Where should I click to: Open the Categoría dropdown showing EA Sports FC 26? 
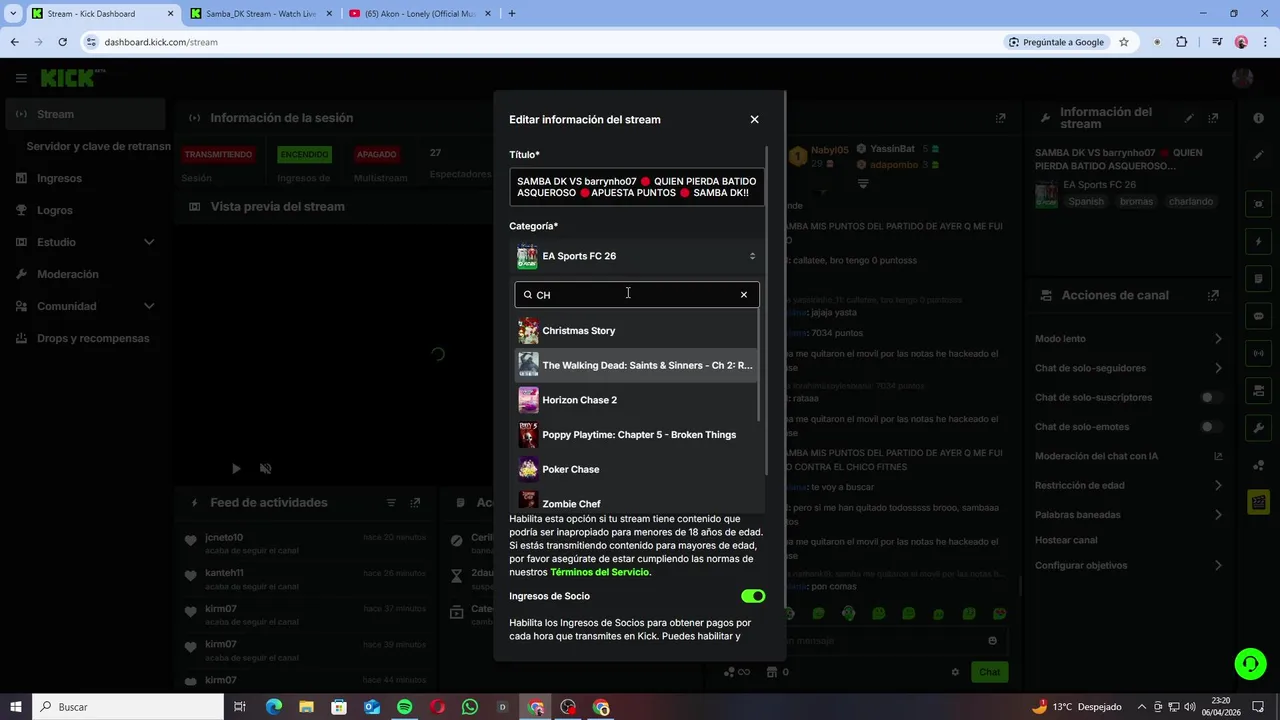637,256
